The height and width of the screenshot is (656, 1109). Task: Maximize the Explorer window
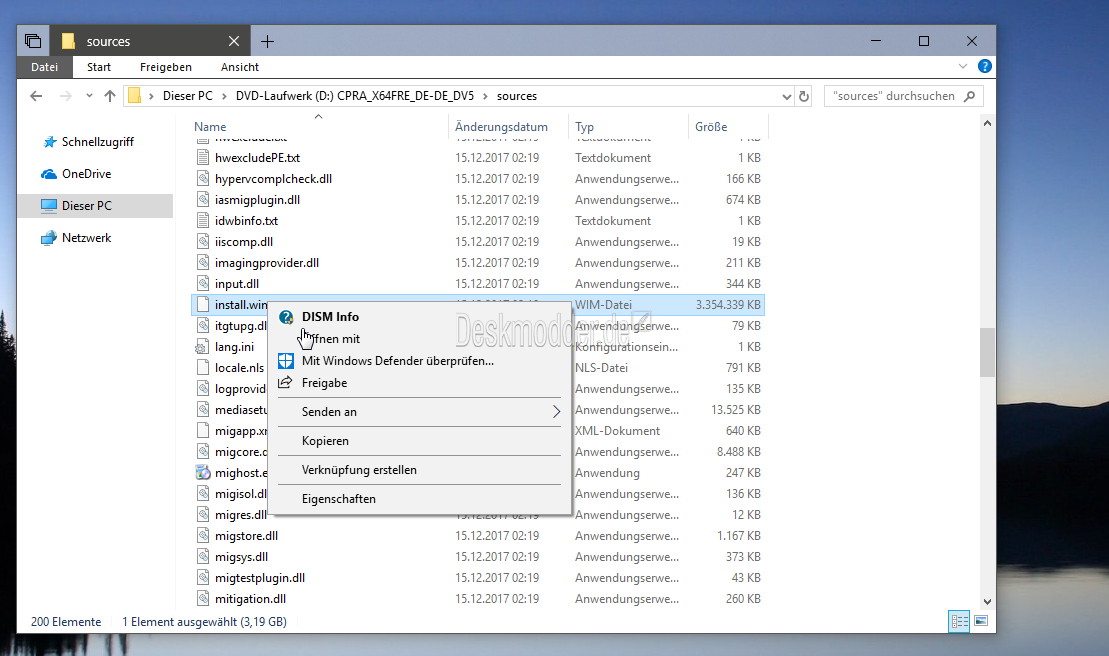tap(924, 41)
